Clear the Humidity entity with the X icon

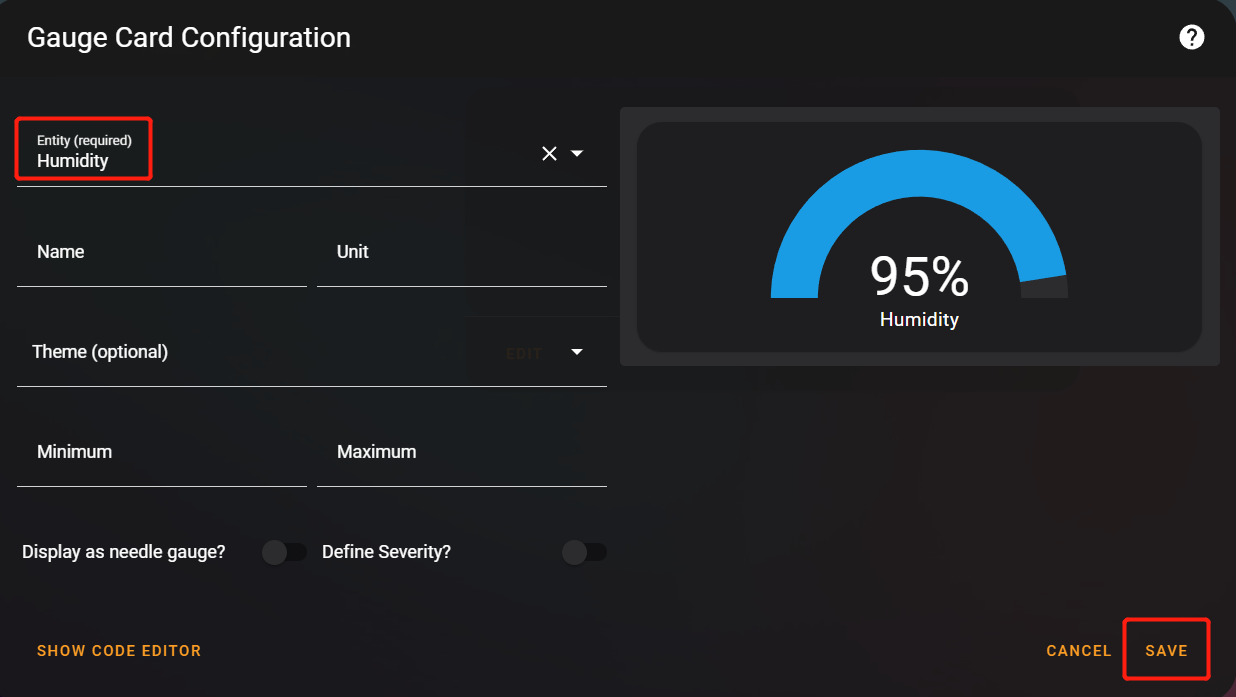[x=549, y=153]
